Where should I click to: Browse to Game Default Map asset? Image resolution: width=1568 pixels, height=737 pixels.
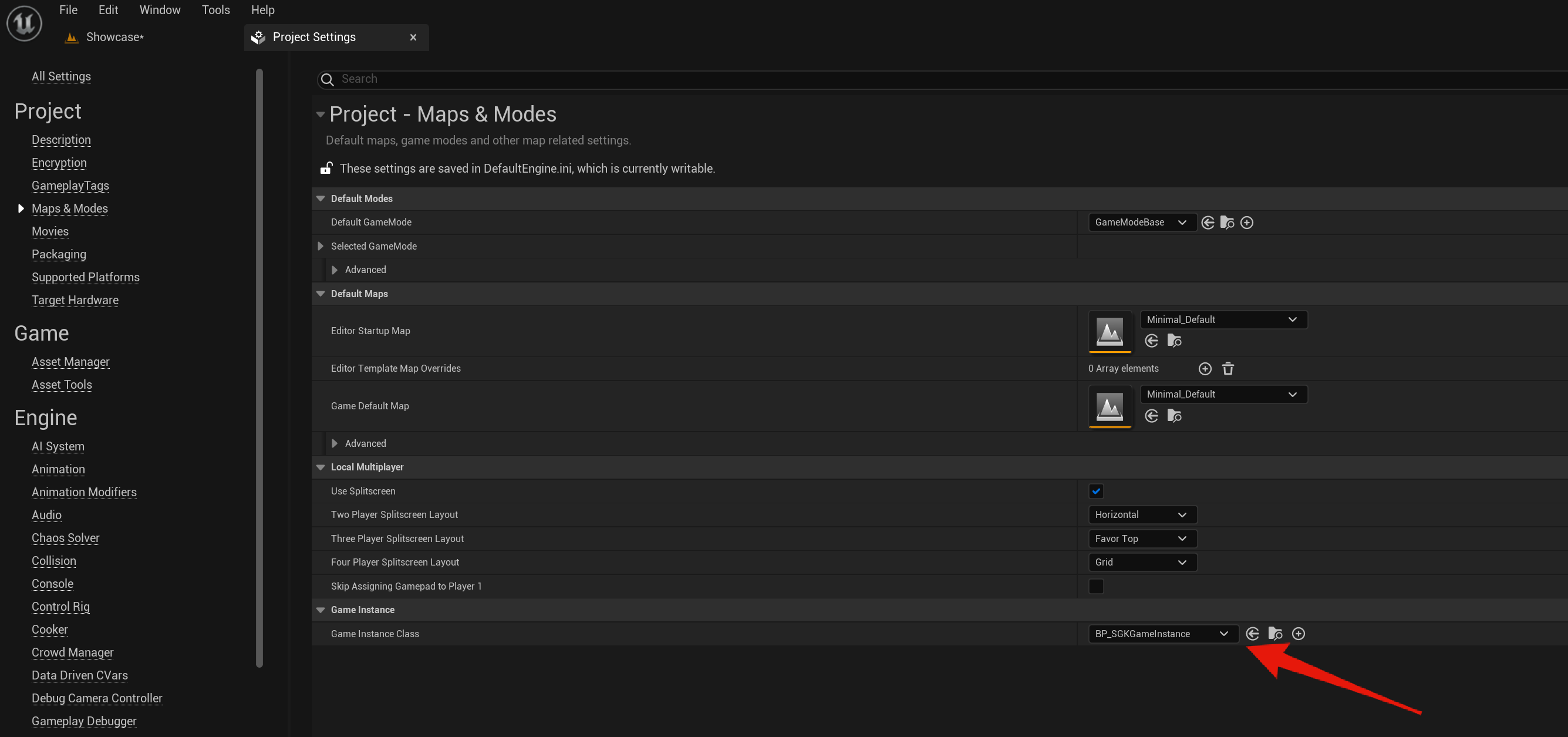tap(1174, 416)
